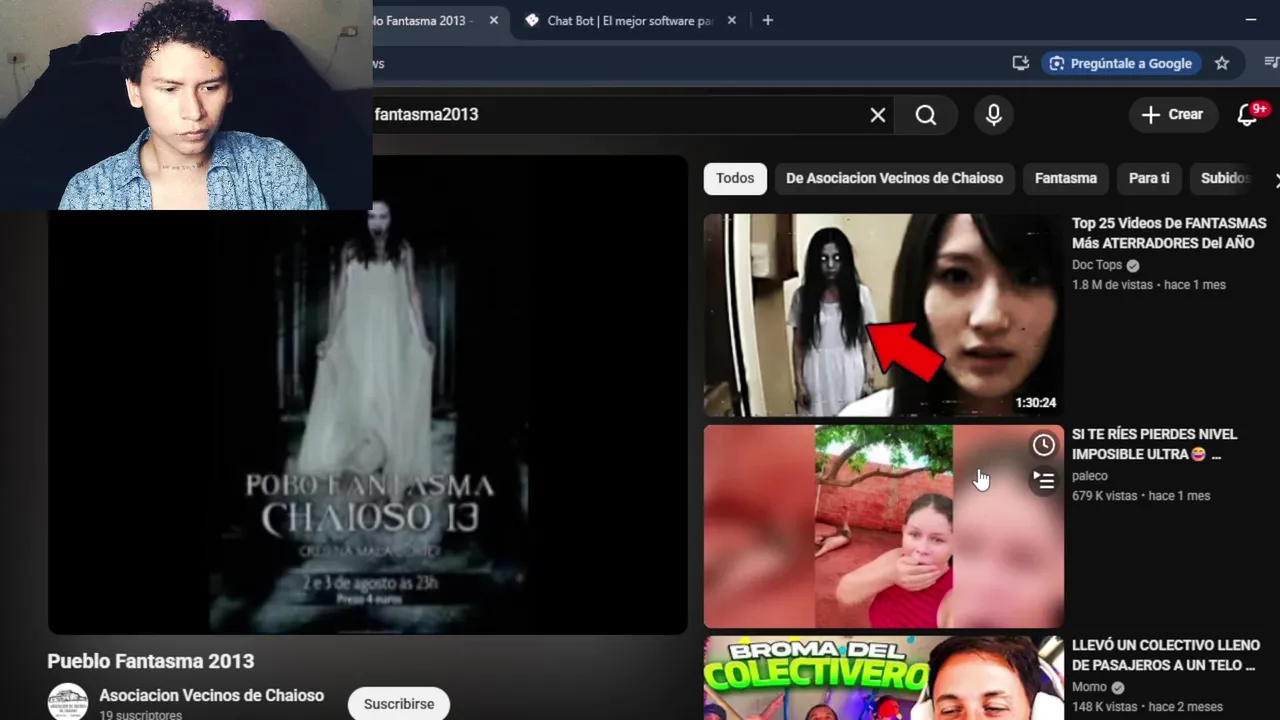Click the browser address bar
Viewport: 1280px width, 720px height.
coord(690,63)
